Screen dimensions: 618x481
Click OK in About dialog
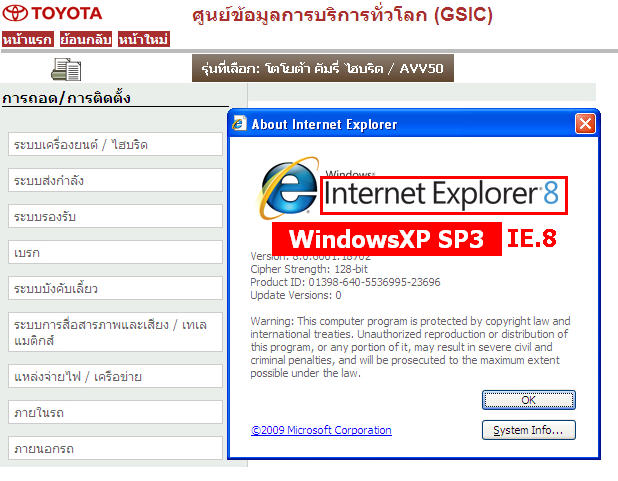coord(529,400)
